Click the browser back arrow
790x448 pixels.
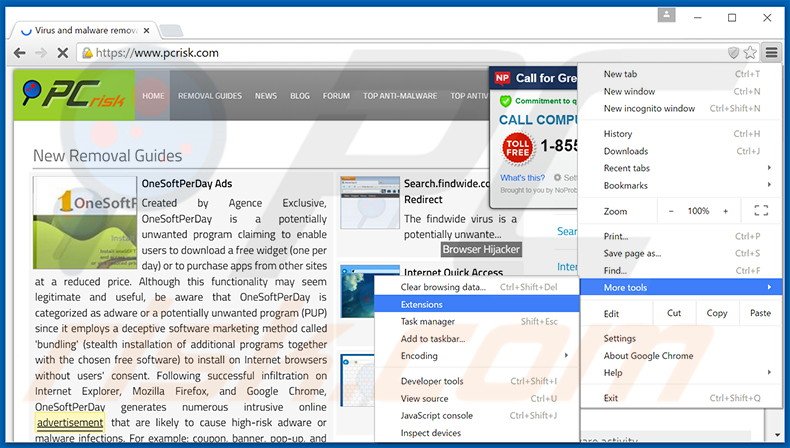[x=20, y=53]
